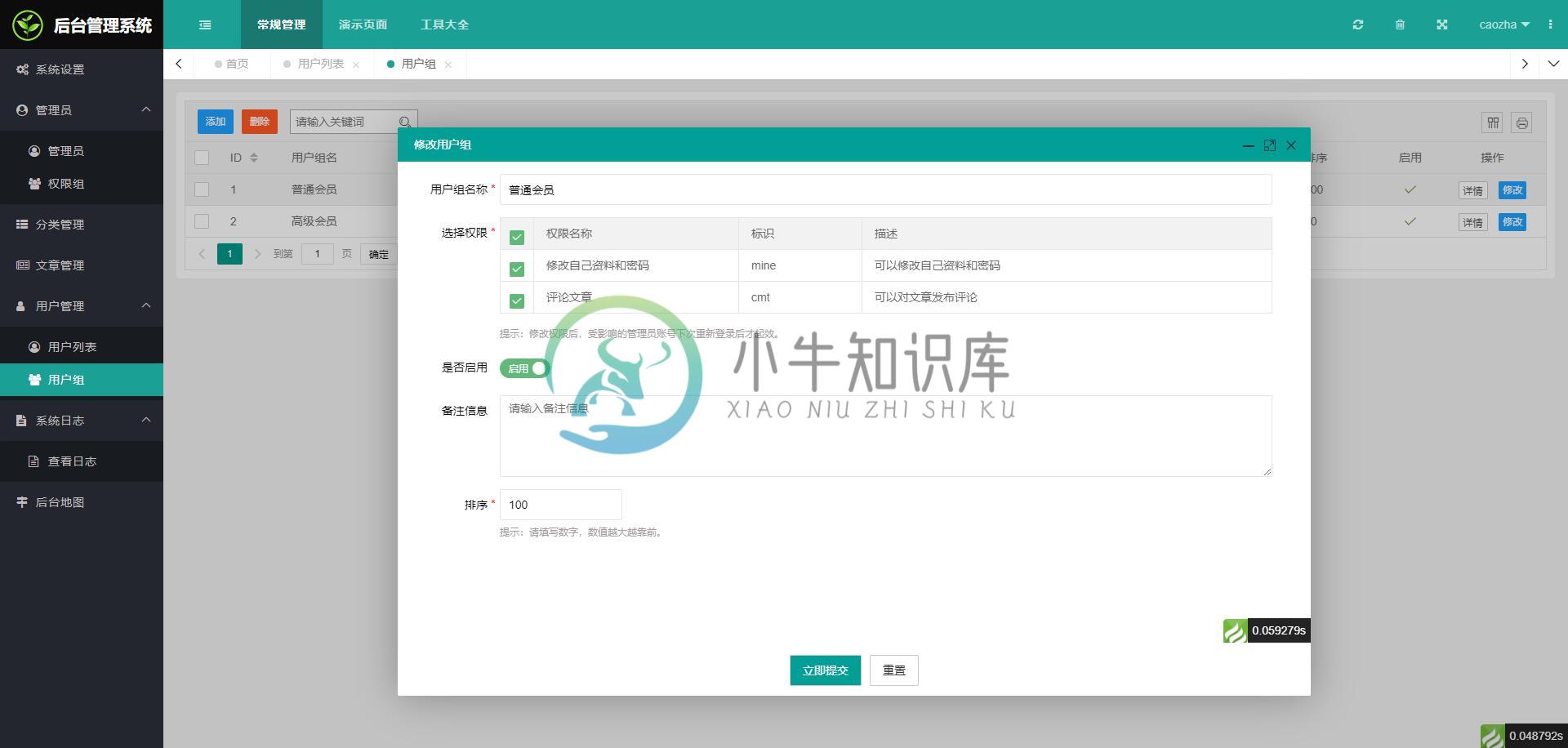
Task: Select 管理员 submenu item
Action: click(x=82, y=151)
